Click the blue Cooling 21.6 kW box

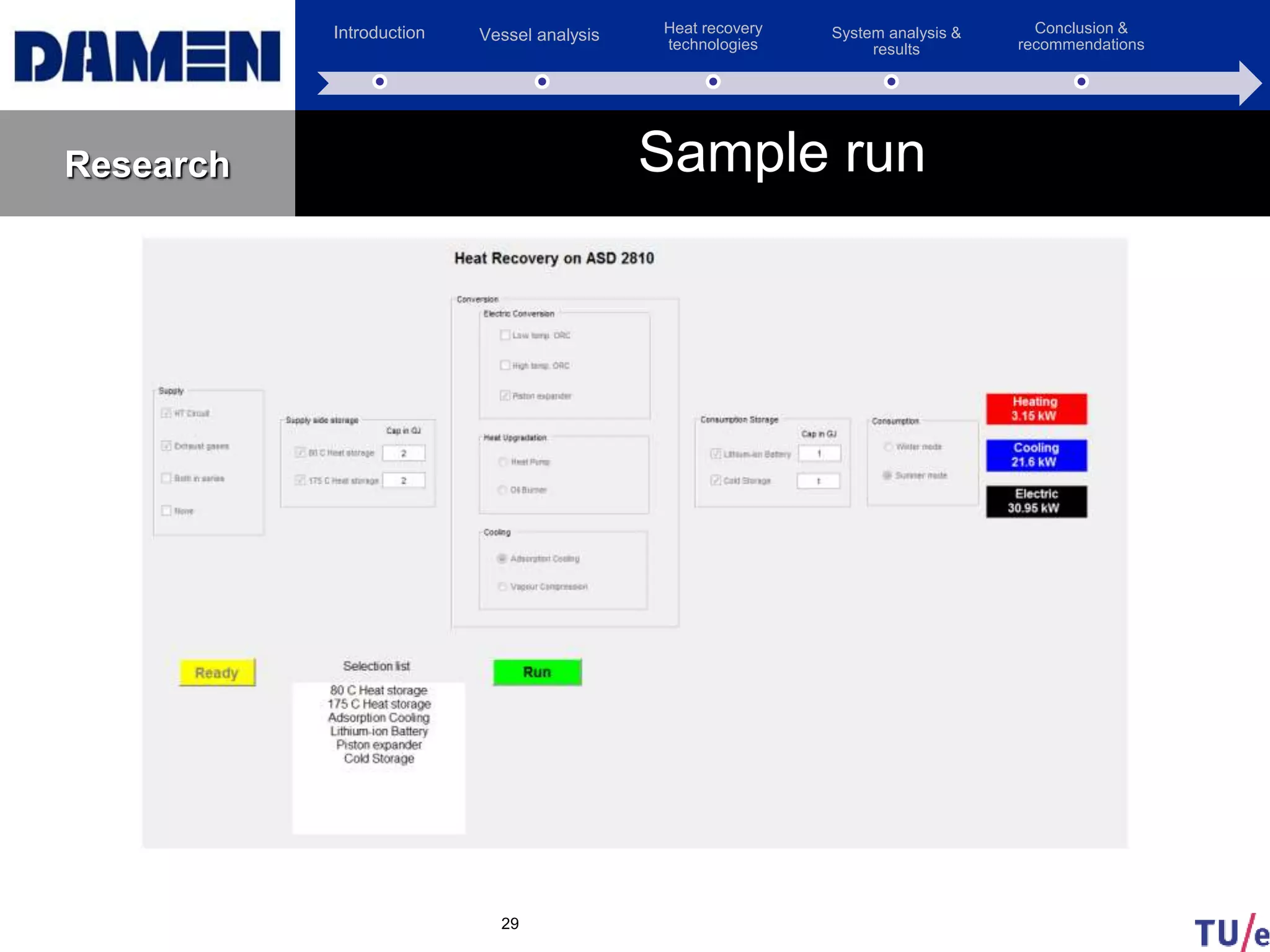tap(1036, 456)
